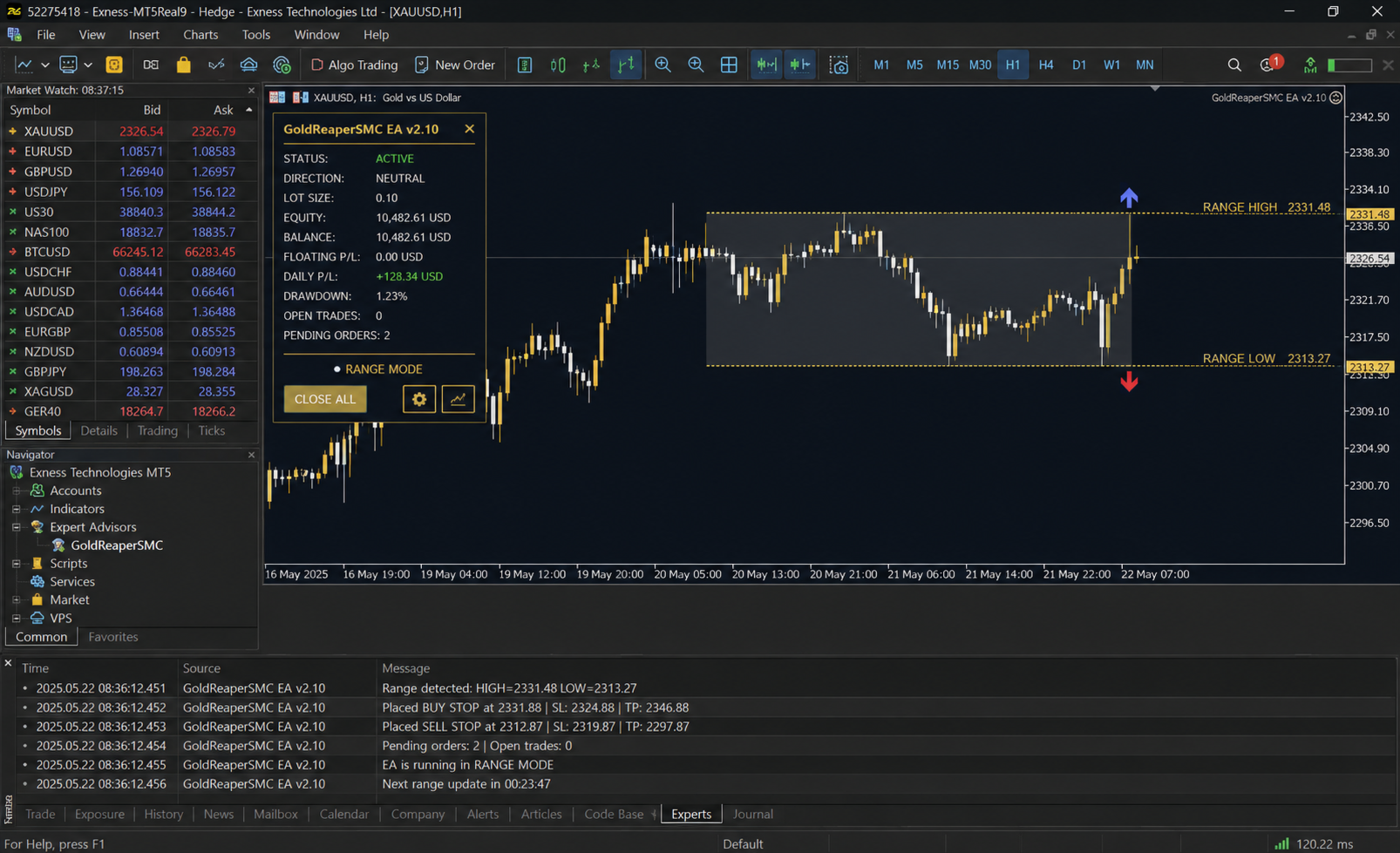
Task: Open the signals icon with green badge
Action: [282, 64]
